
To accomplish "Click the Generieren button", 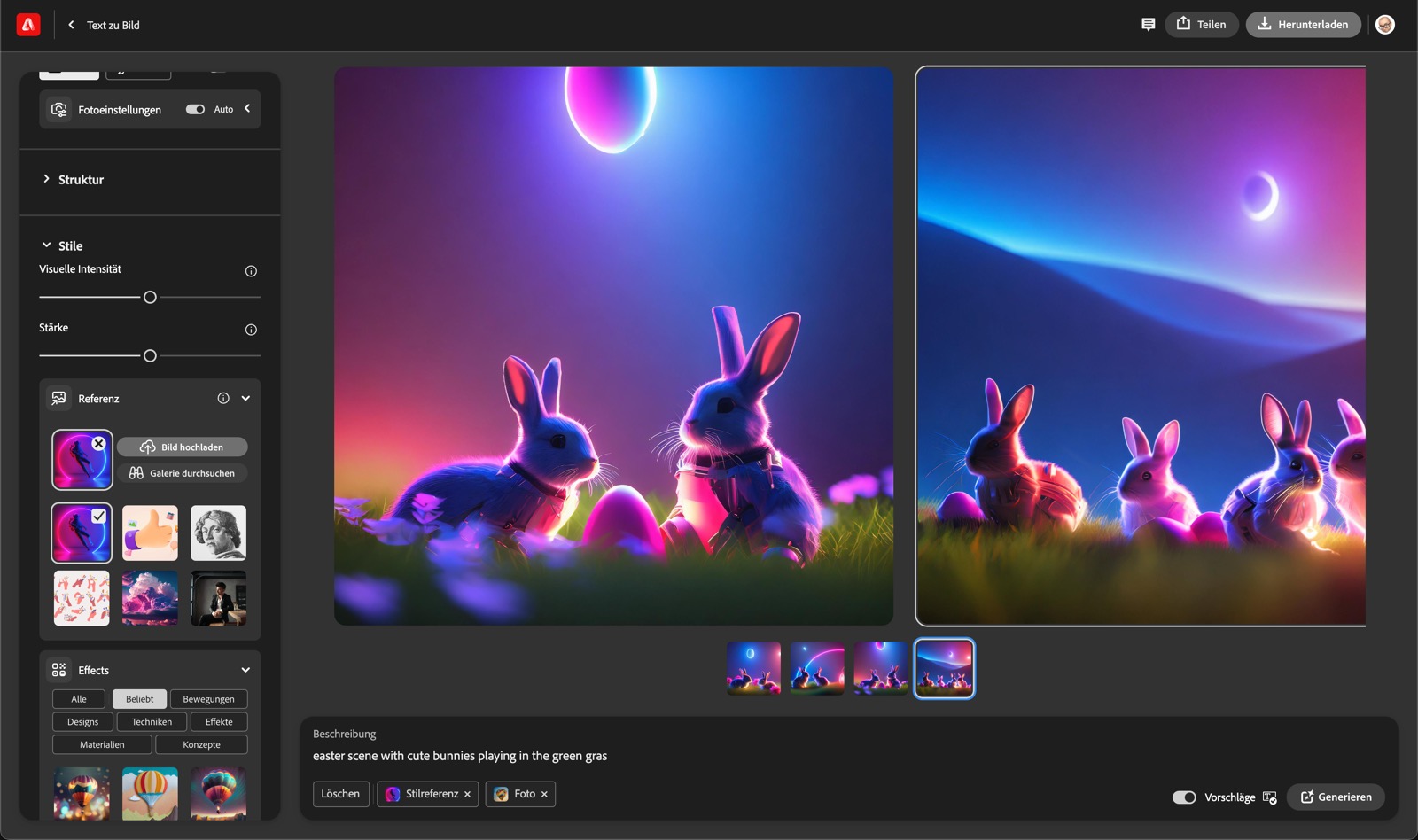I will coord(1336,797).
